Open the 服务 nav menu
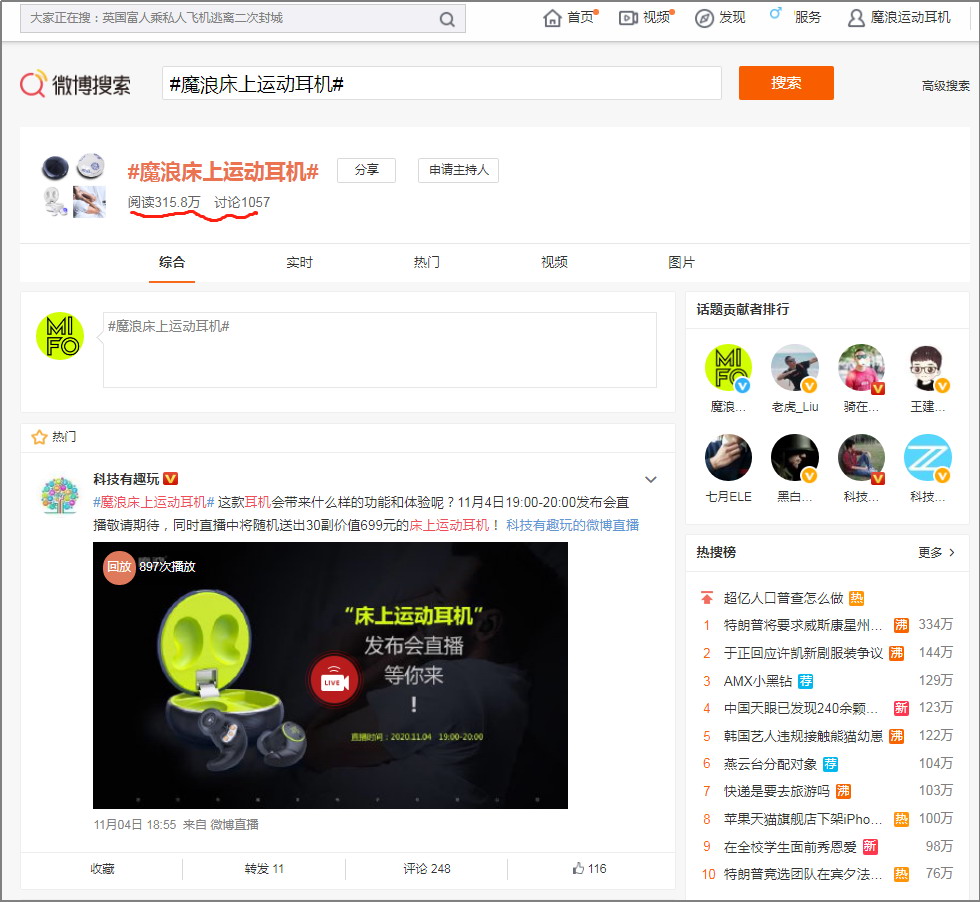980x902 pixels. pos(808,18)
